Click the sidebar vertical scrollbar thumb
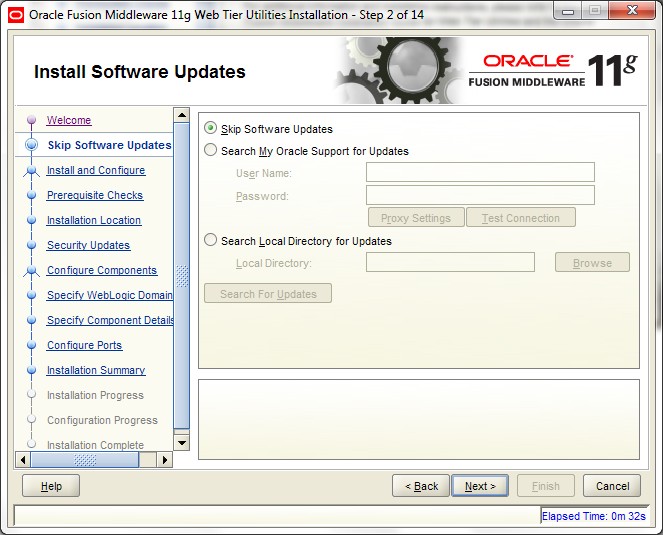Screen dimensions: 663x535 coord(182,276)
